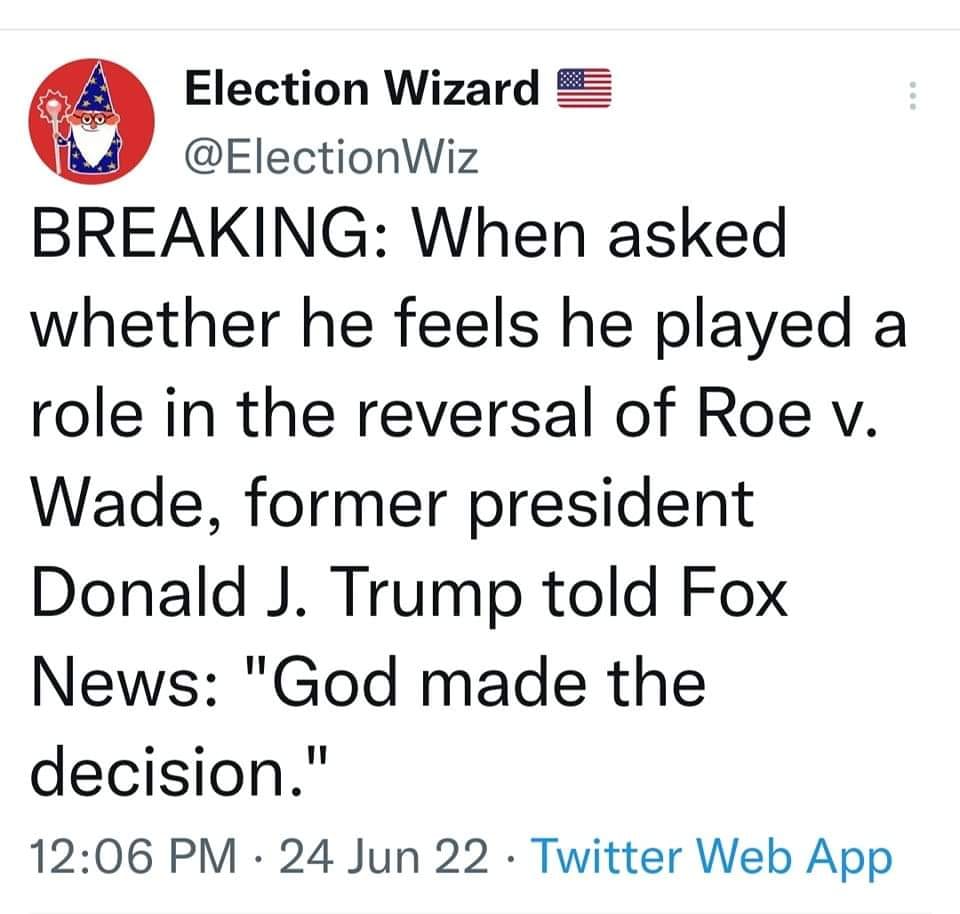Follow the Twitter Web App source link
This screenshot has height=914, width=960.
[x=712, y=857]
